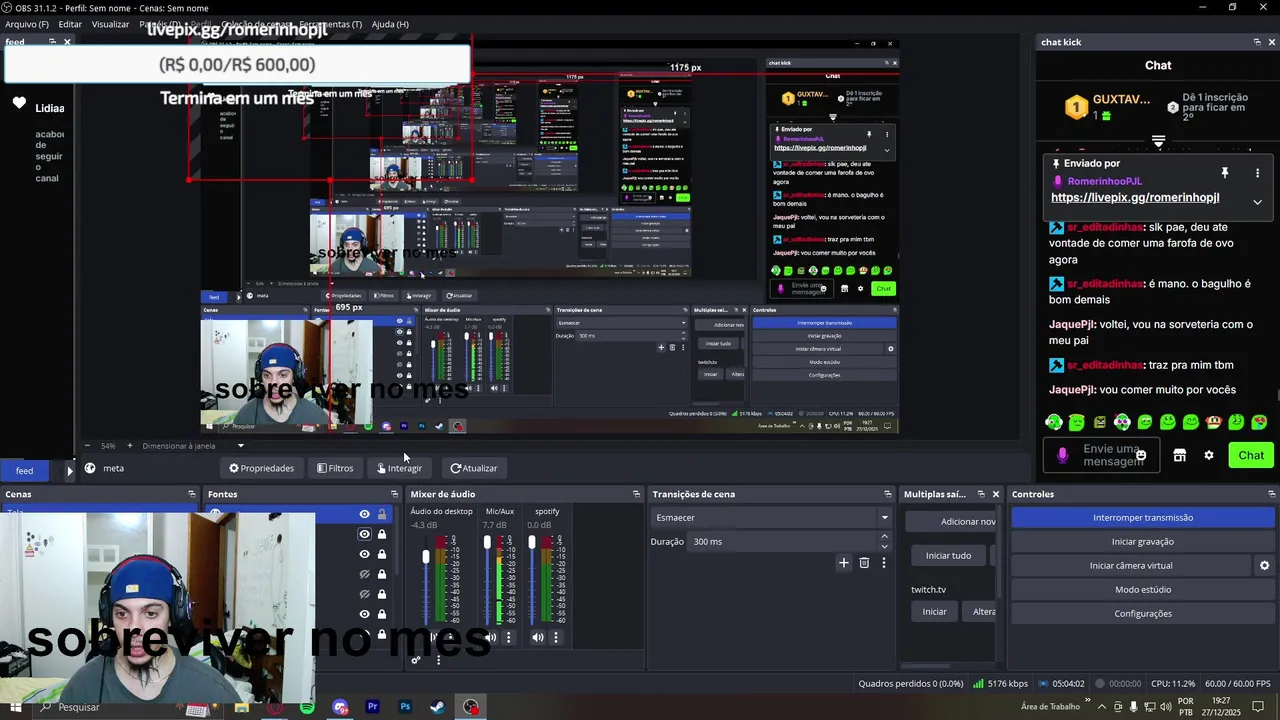Open the Arquivo (F) menu

[x=27, y=24]
